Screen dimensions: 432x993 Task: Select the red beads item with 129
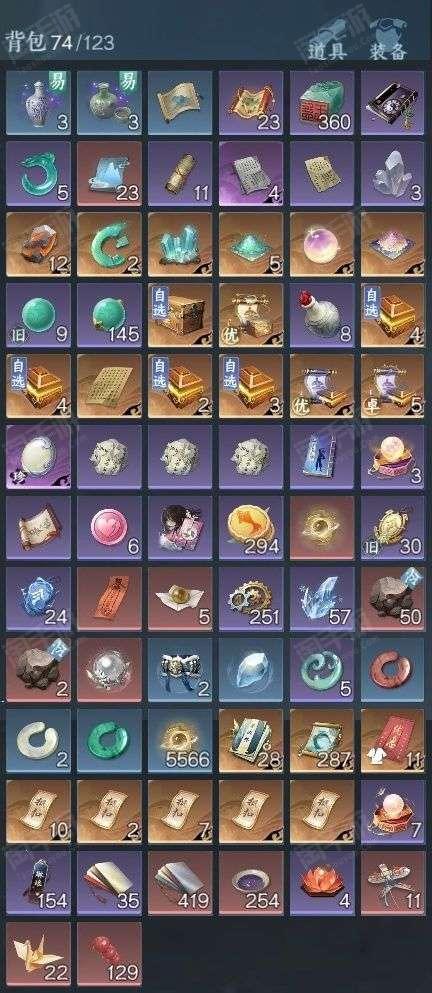point(109,953)
